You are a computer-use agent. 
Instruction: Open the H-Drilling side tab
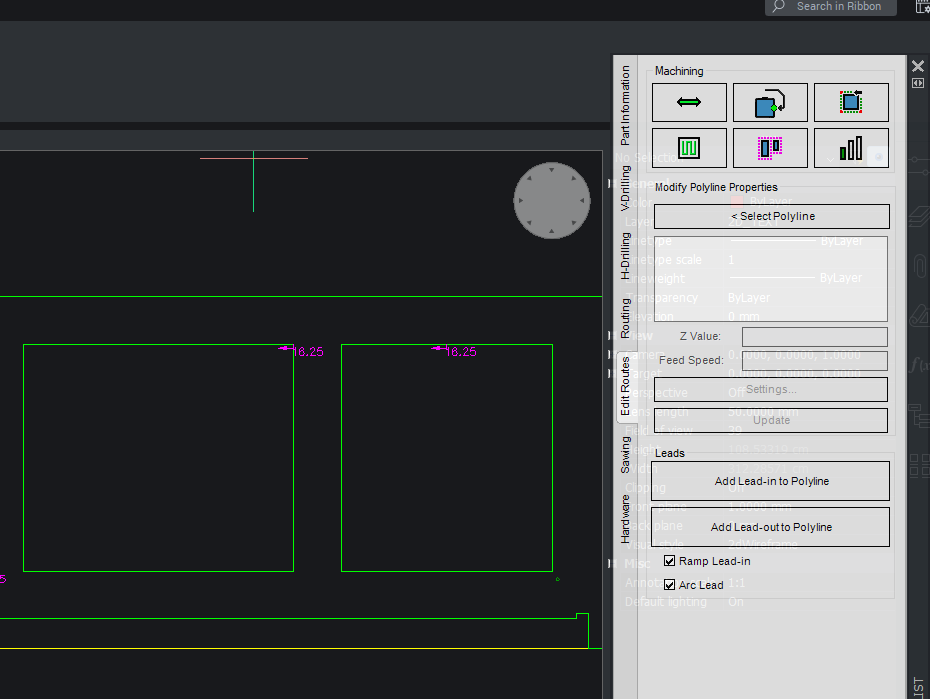pyautogui.click(x=626, y=254)
